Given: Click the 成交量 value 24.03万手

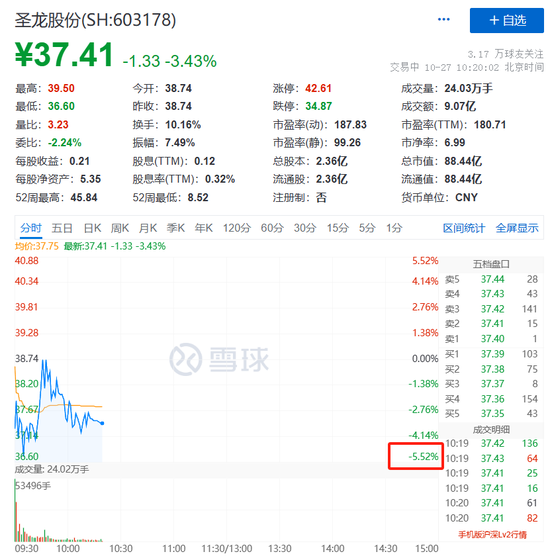Looking at the screenshot, I should click(468, 88).
